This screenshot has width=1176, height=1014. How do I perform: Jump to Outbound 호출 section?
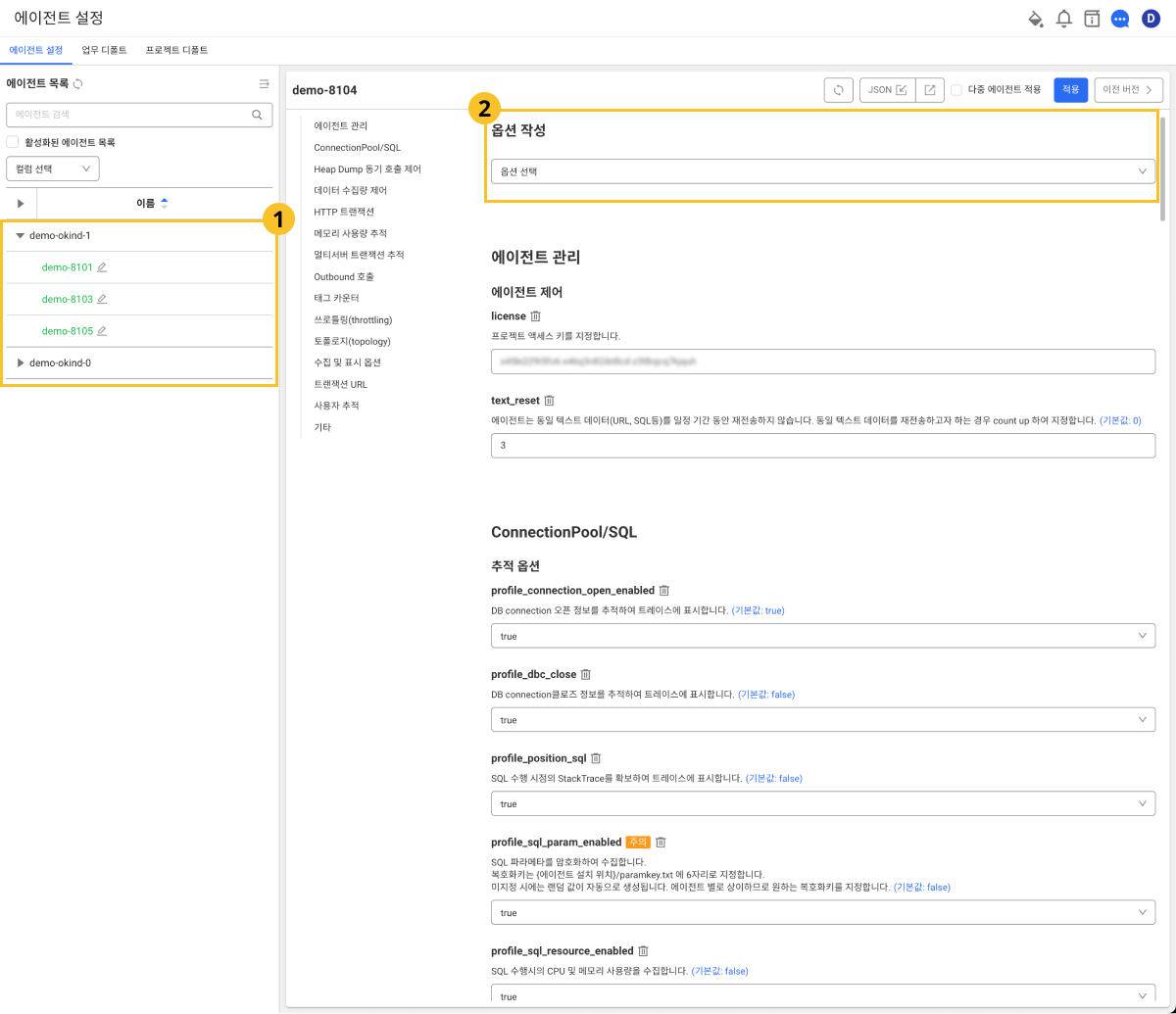343,276
